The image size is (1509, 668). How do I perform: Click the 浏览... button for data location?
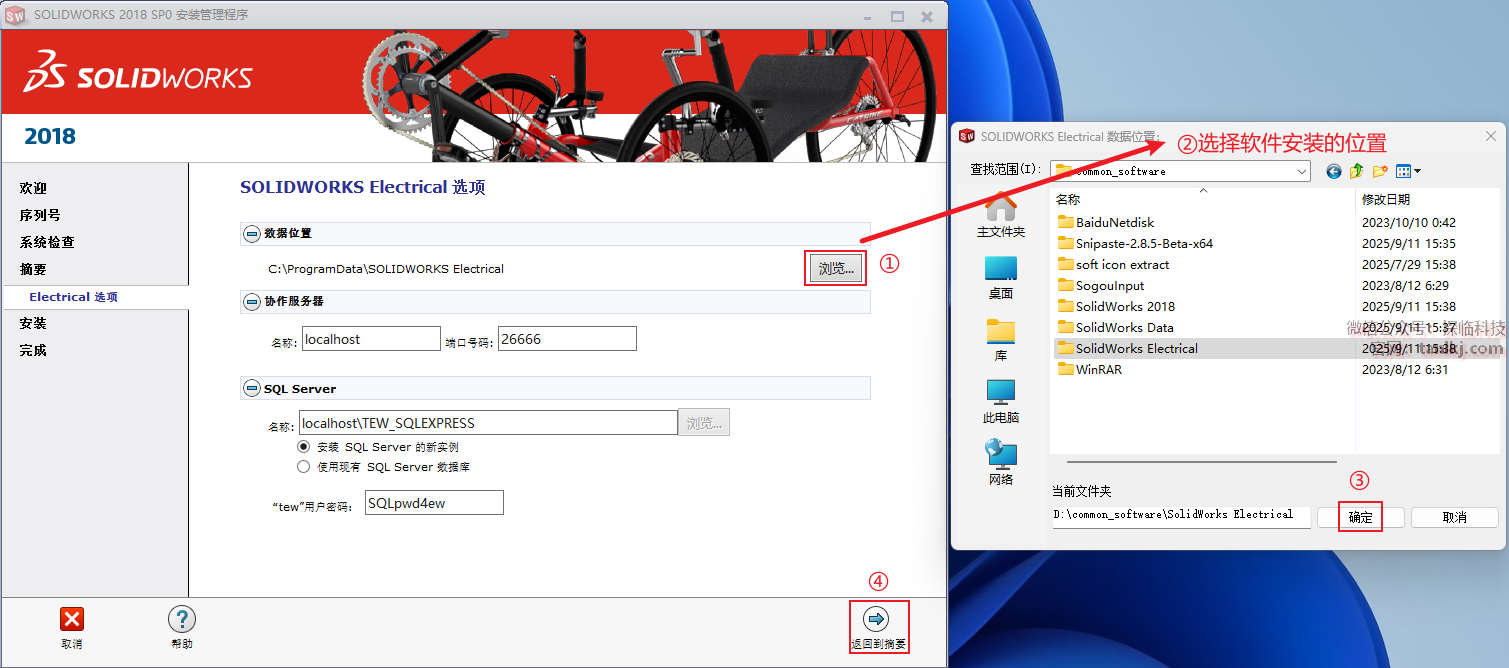(x=836, y=269)
